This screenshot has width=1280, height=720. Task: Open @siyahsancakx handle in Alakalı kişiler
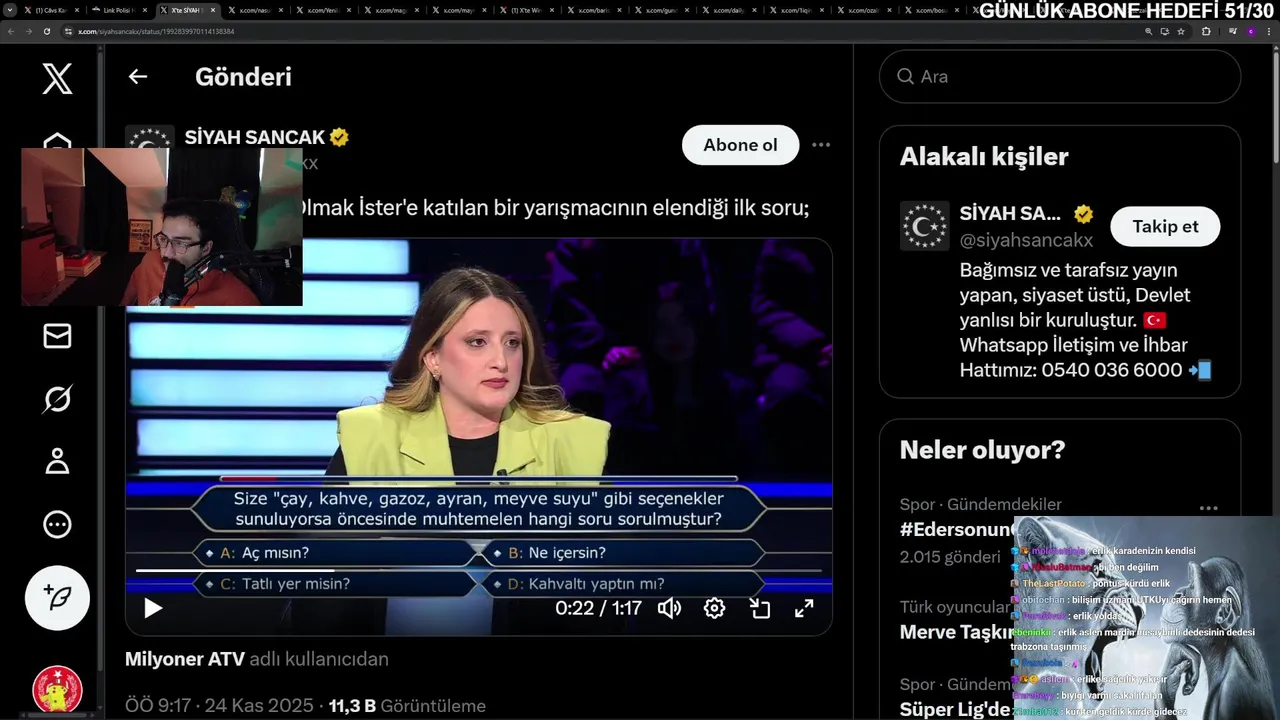[1026, 240]
